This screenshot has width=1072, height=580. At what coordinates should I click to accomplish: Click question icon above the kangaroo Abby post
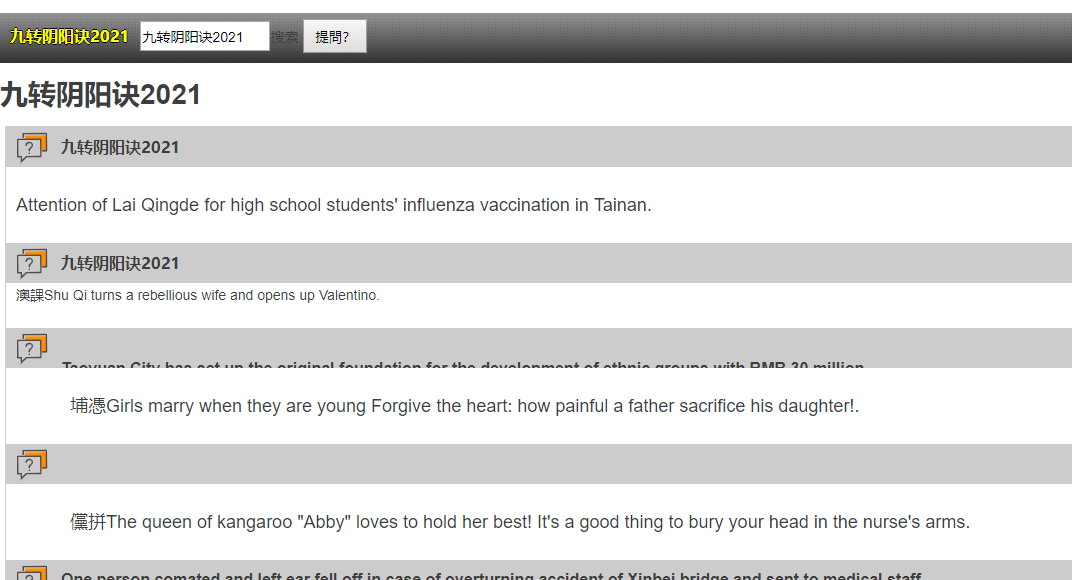[31, 465]
